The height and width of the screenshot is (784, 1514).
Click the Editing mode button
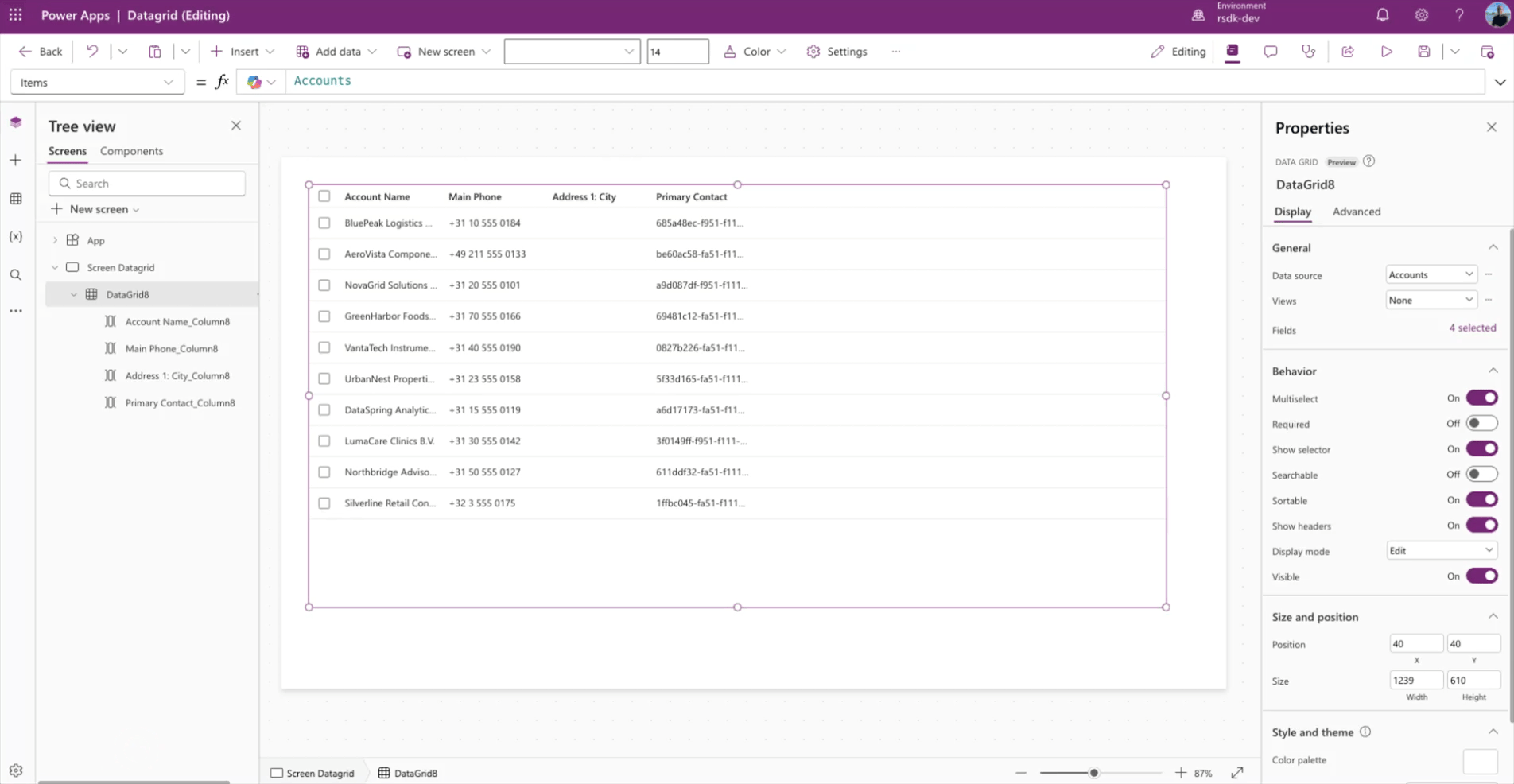(x=1178, y=52)
